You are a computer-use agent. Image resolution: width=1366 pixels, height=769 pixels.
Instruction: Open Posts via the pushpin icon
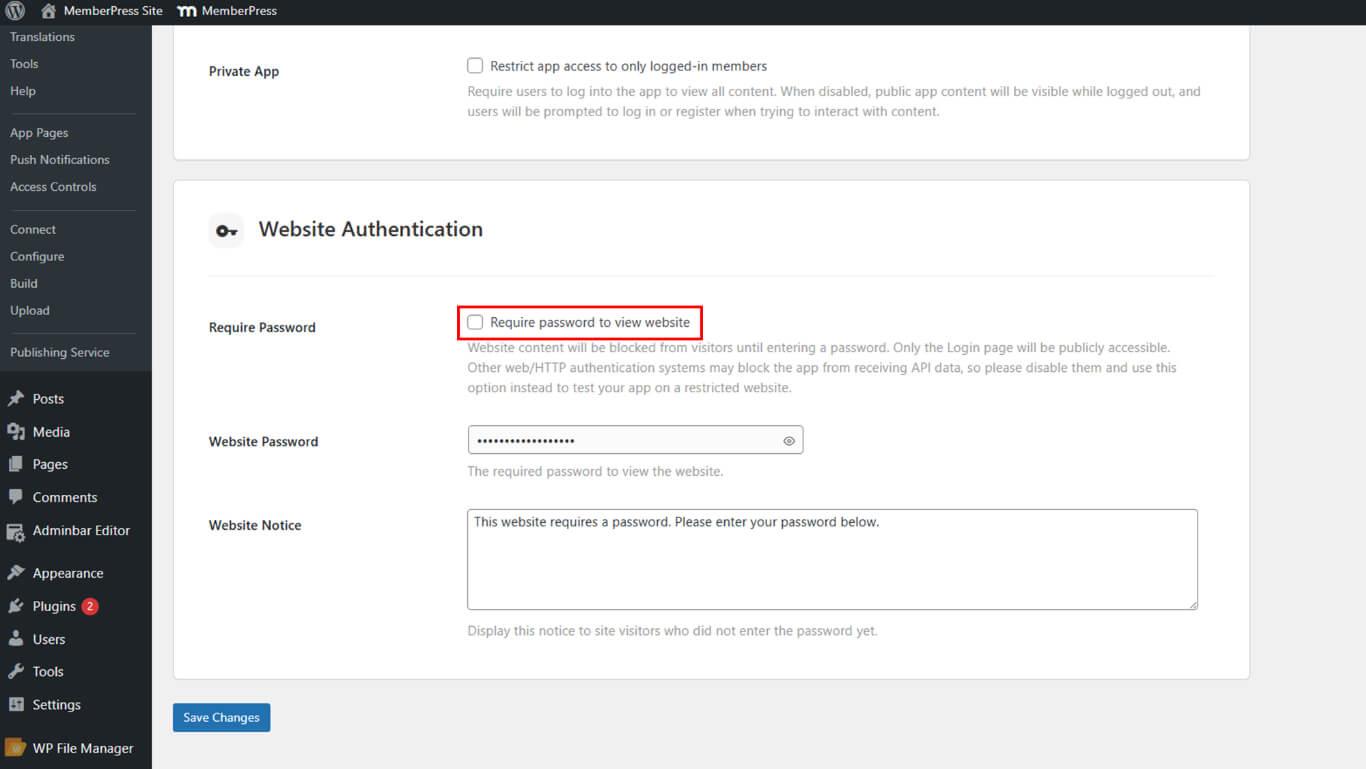(16, 399)
